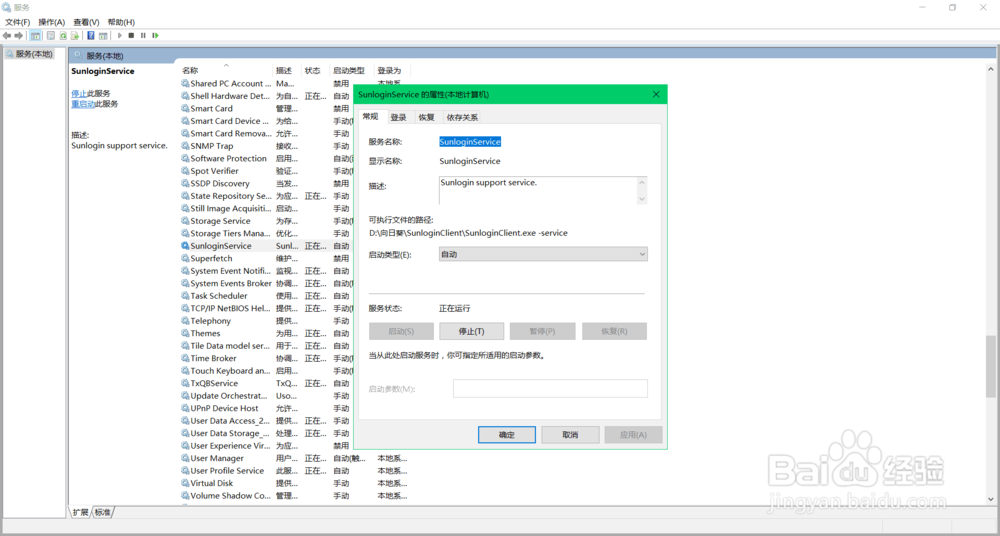1000x536 pixels.
Task: Click the gear icon beside Time Broker
Action: click(185, 359)
